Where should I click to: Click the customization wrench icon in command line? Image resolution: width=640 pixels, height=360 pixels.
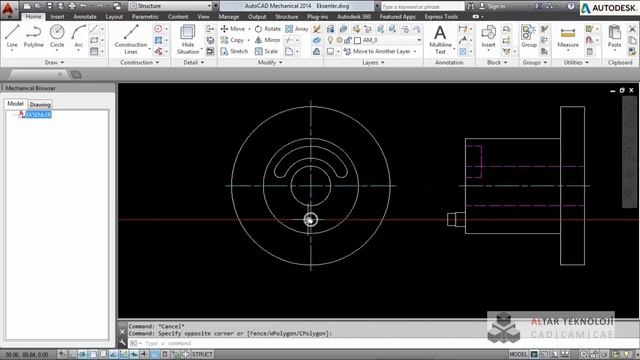click(x=122, y=343)
